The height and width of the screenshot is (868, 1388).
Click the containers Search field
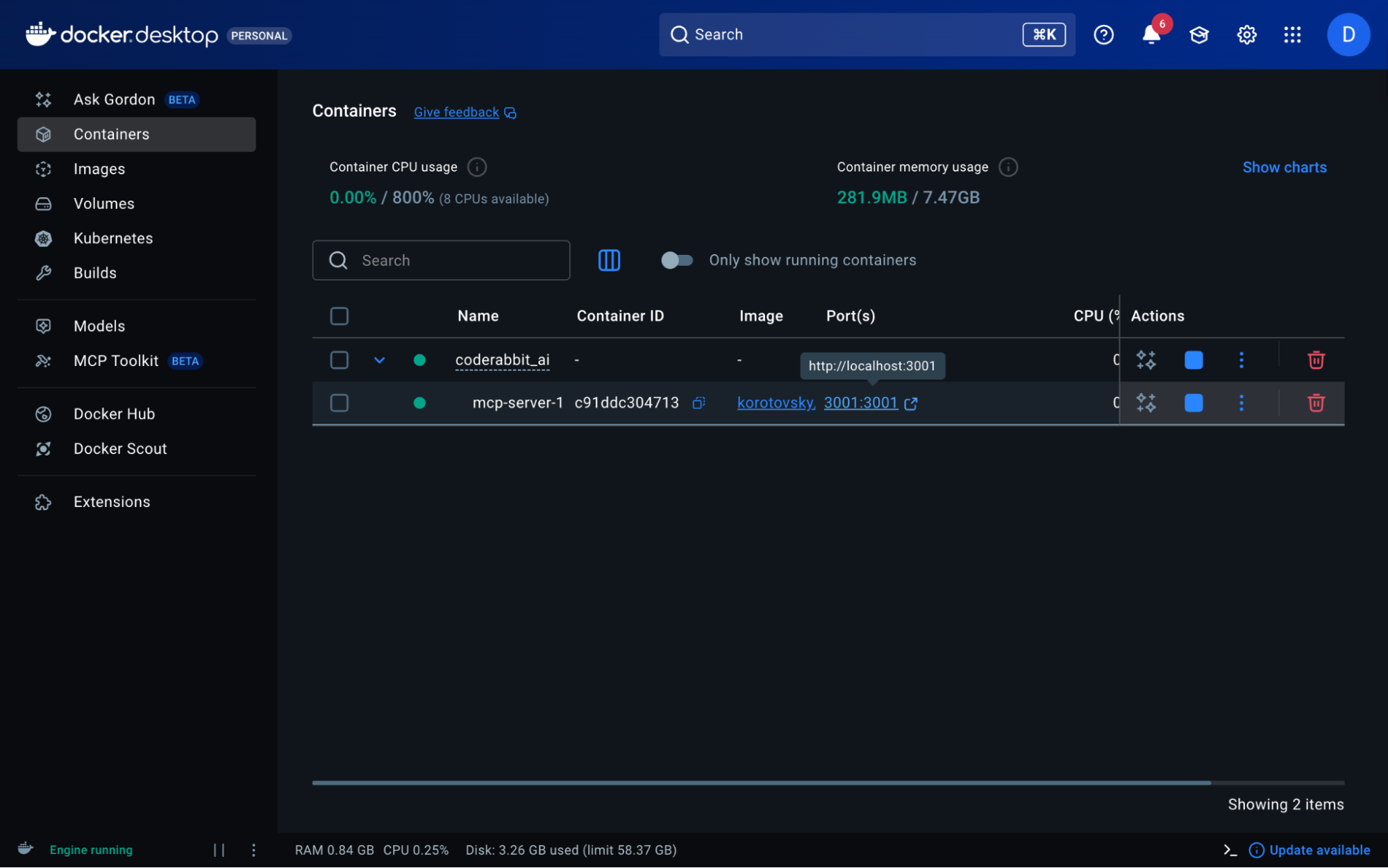(451, 260)
